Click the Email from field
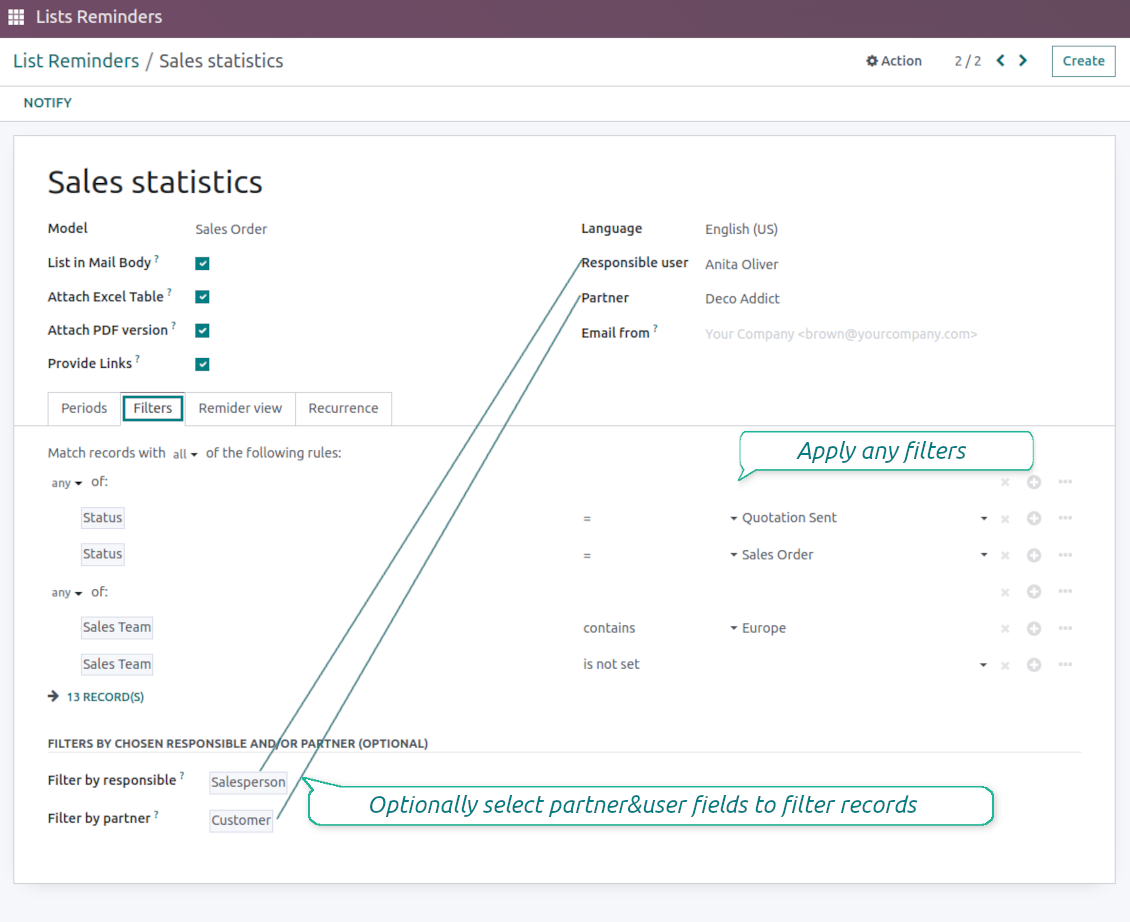1130x922 pixels. [x=841, y=334]
